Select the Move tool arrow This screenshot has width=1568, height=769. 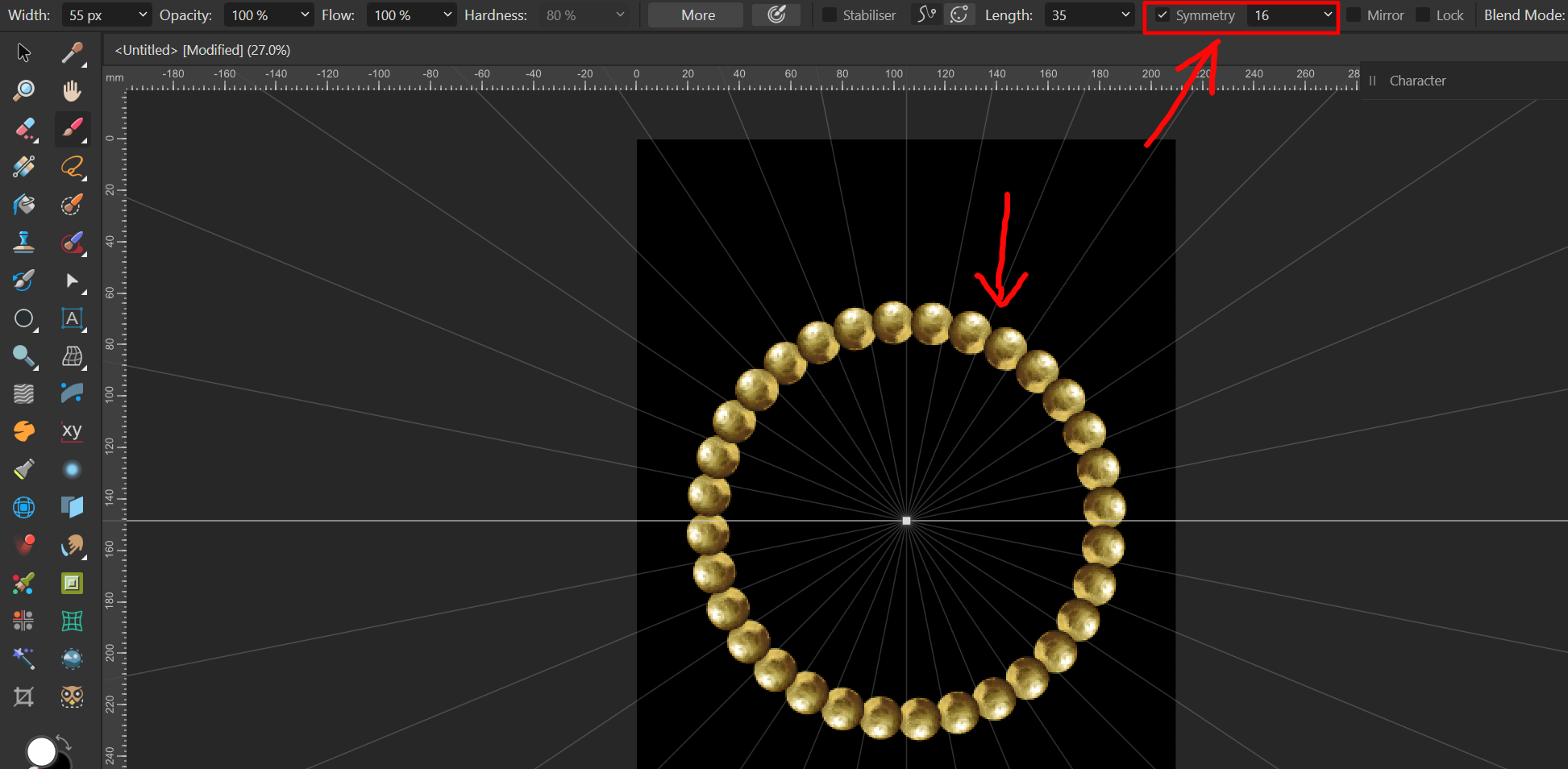click(x=24, y=53)
